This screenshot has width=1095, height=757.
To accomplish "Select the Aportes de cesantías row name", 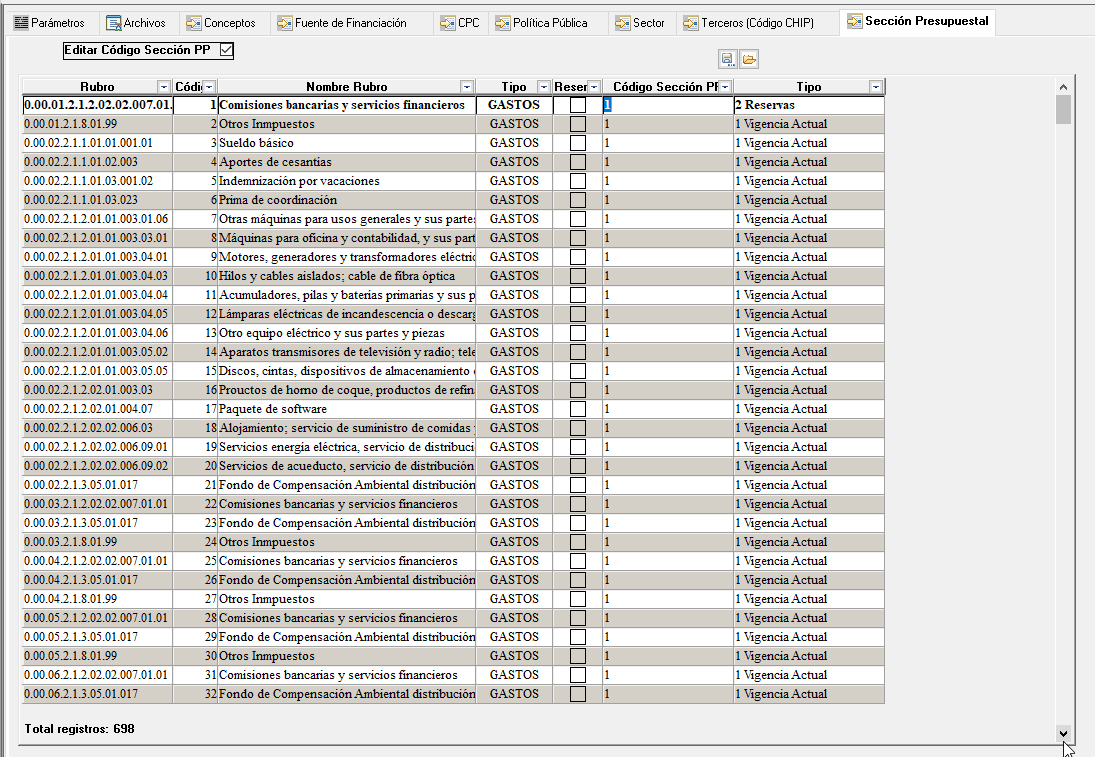I will tap(275, 162).
